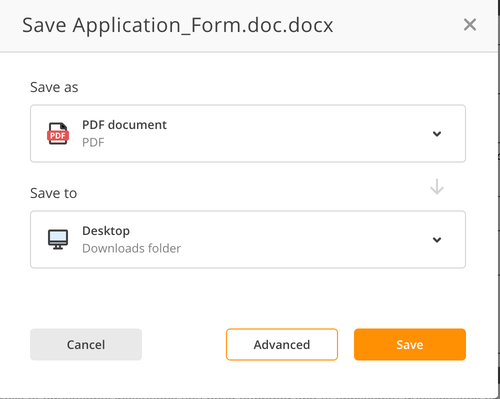The width and height of the screenshot is (500, 399).
Task: Select the Downloads folder subtitle text
Action: [x=132, y=248]
